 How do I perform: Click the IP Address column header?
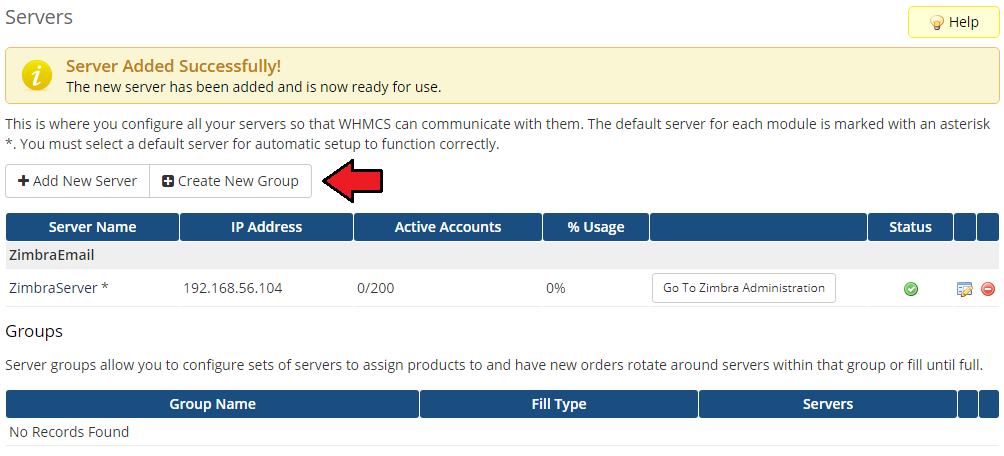click(x=266, y=227)
